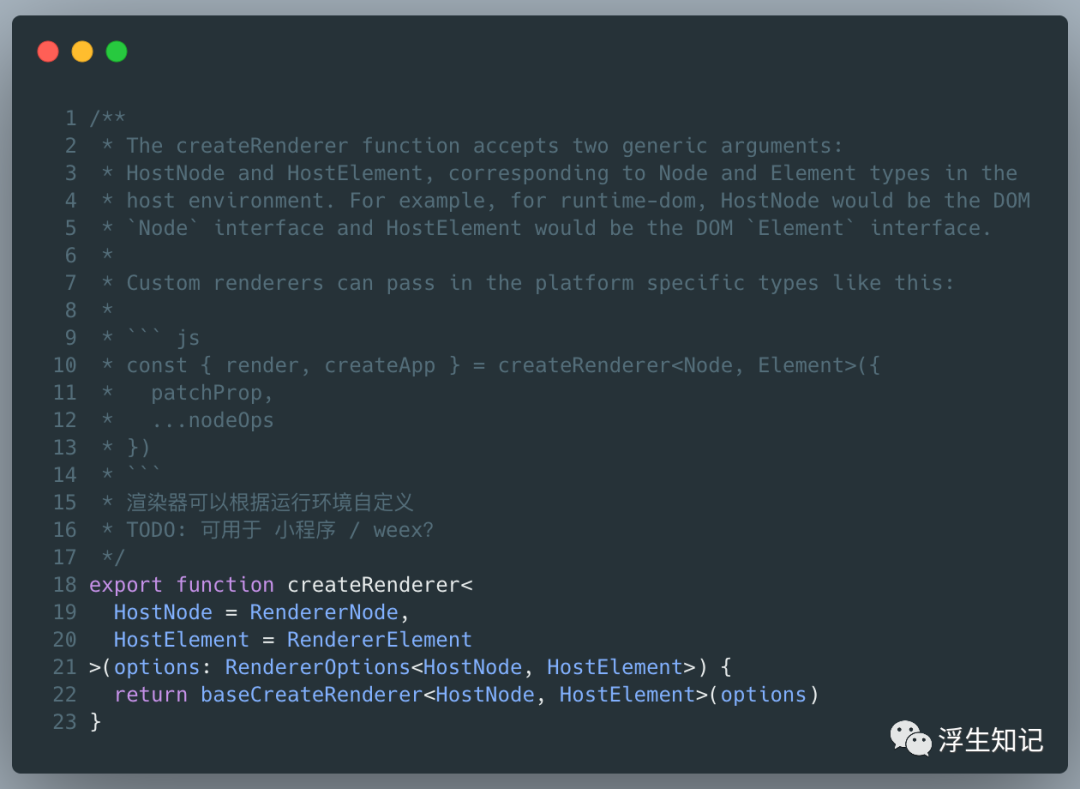Click 'runtime-dom,' in comment line 4

(633, 200)
